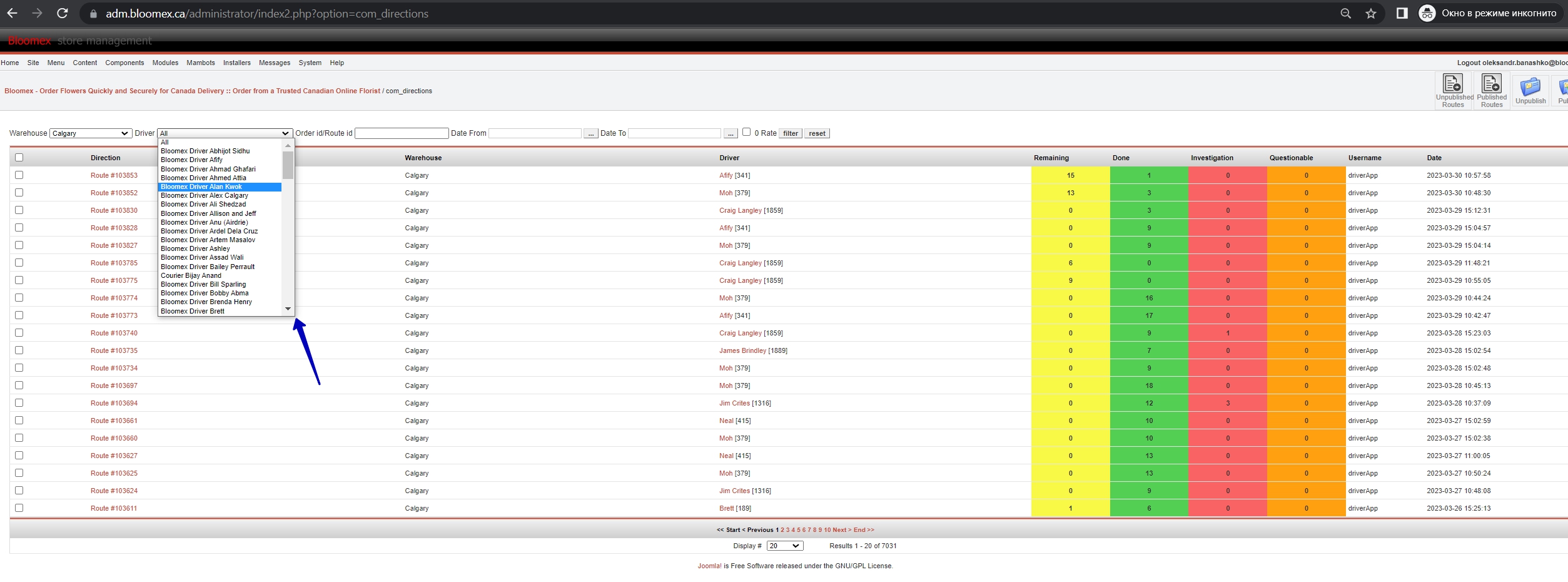This screenshot has height=582, width=1568.
Task: Enable the 0 Rate checkbox
Action: tap(746, 132)
